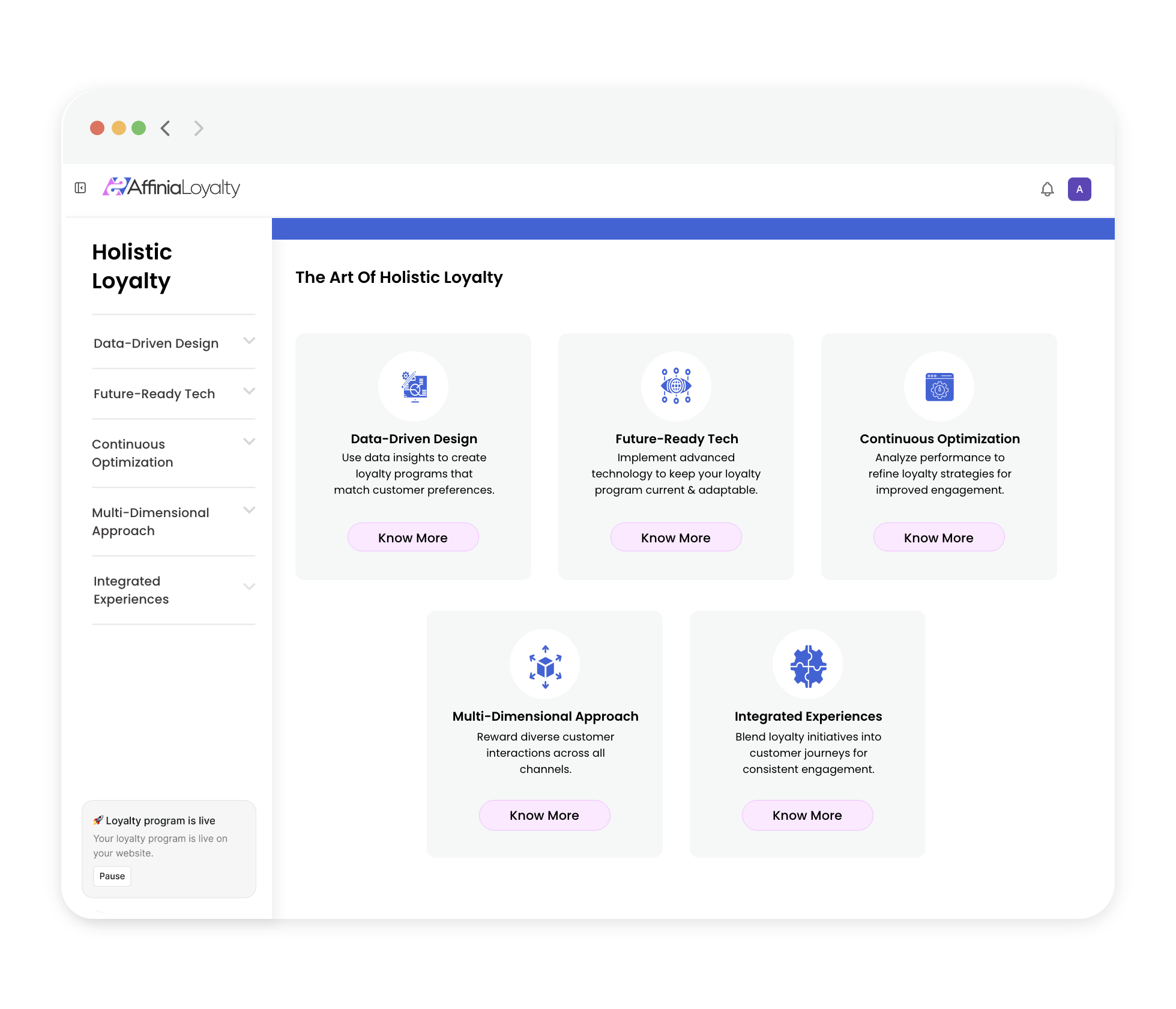
Task: Expand the Data-Driven Design sidebar chevron
Action: (x=249, y=341)
